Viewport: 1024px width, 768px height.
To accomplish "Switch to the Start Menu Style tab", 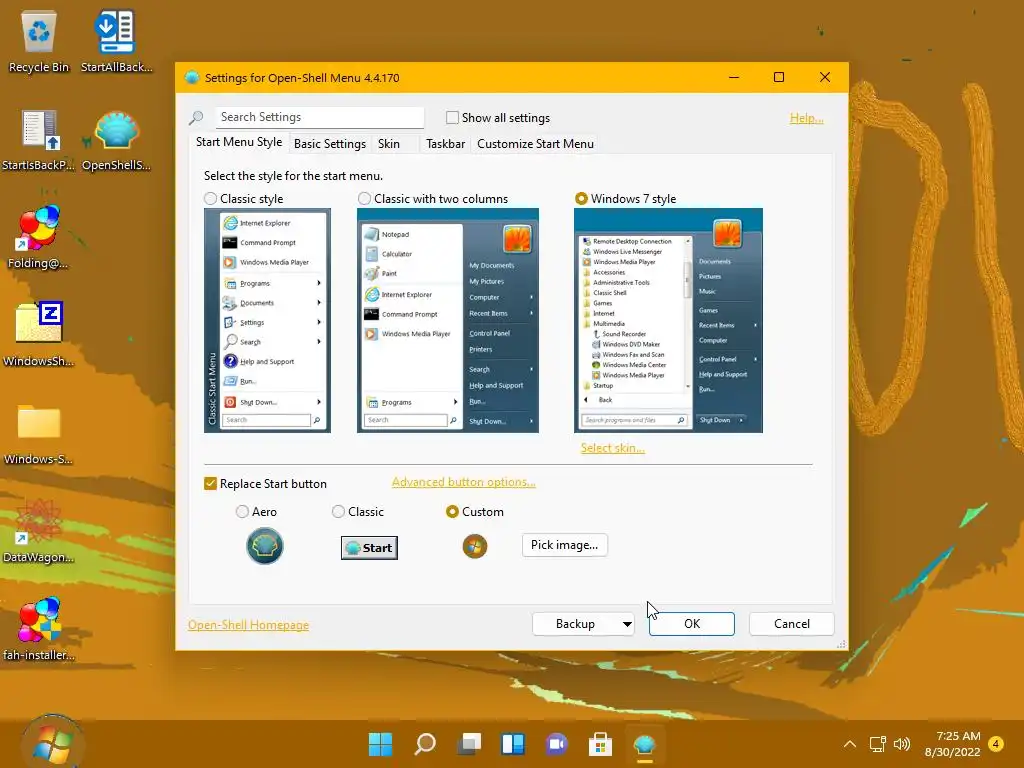I will 239,142.
